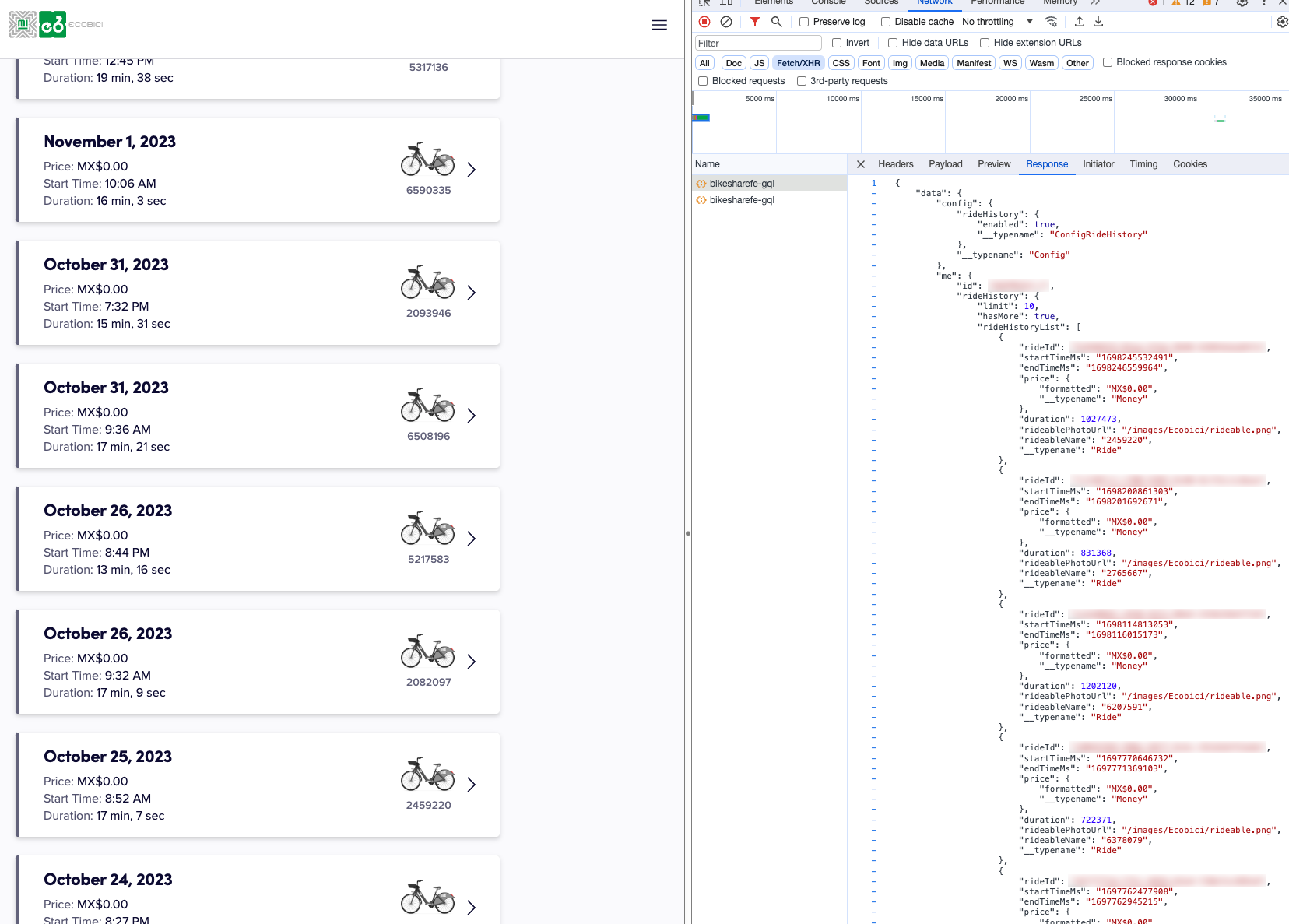Click icon of second bikesharefe-gql request
This screenshot has width=1289, height=924.
click(701, 200)
